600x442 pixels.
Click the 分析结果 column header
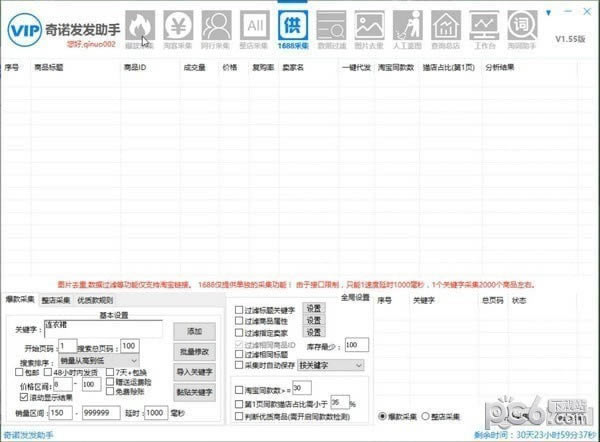(500, 67)
